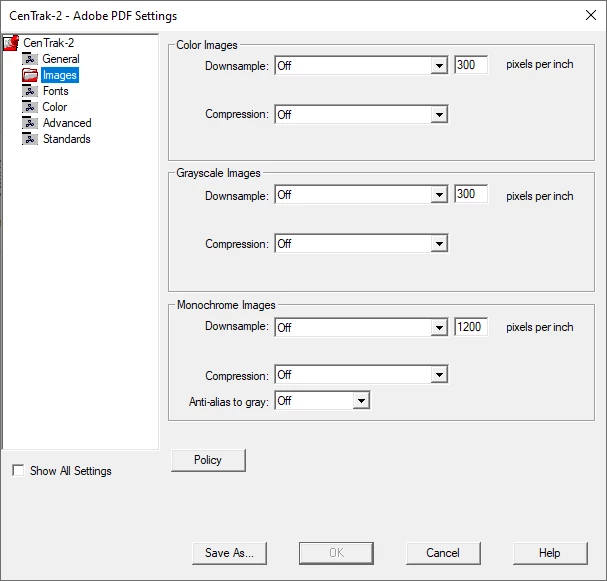Click the Fonts settings page icon
Viewport: 607px width, 581px height.
pyautogui.click(x=30, y=91)
